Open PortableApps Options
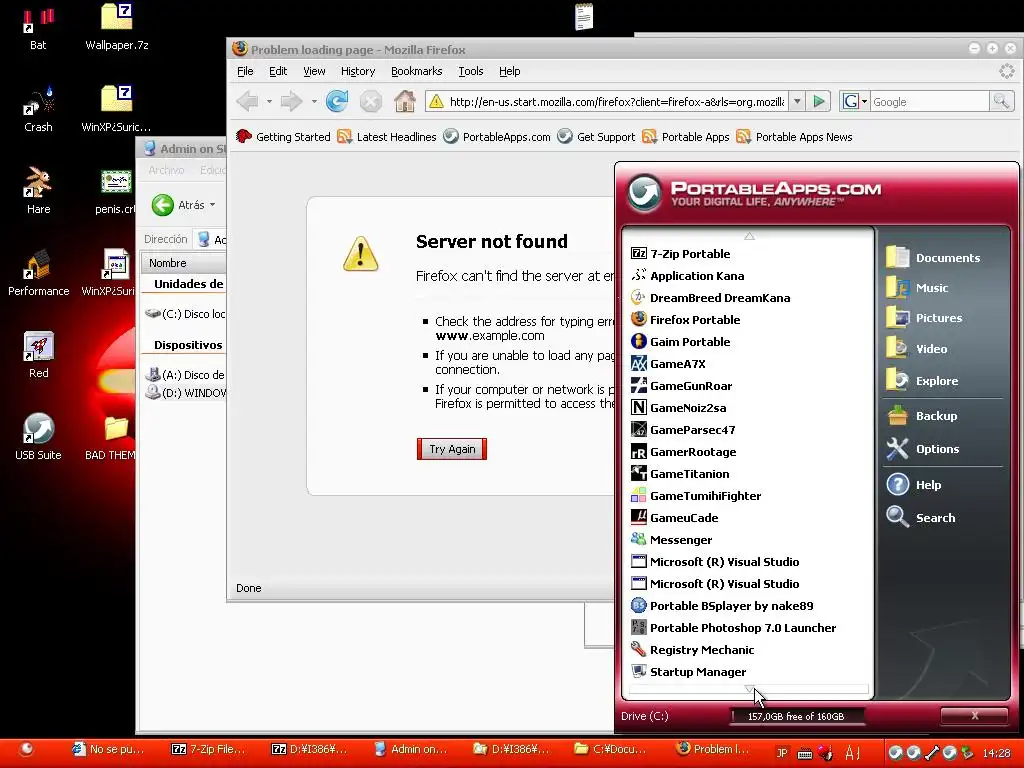 pyautogui.click(x=923, y=449)
